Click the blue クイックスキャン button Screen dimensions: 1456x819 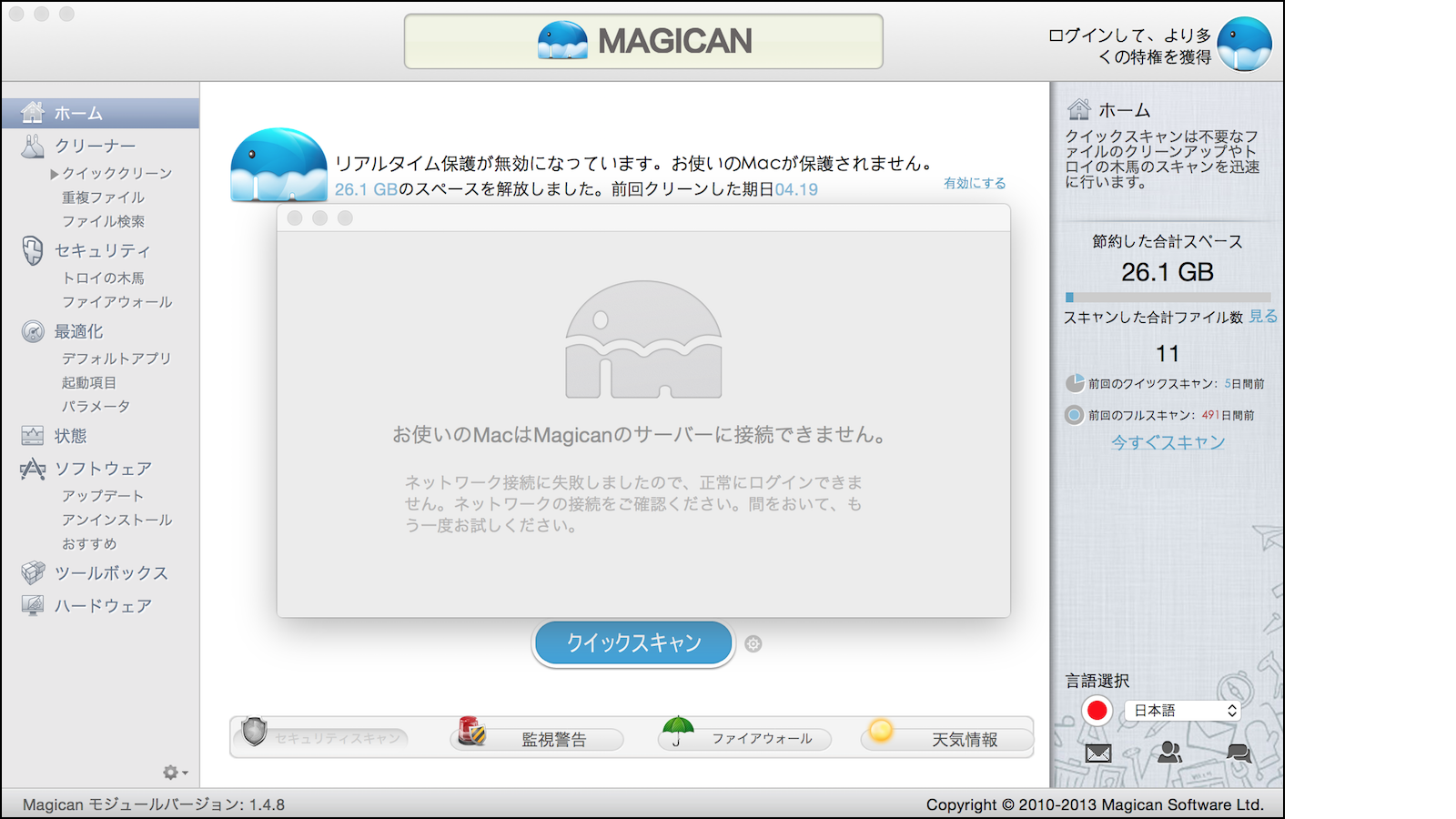pos(633,643)
